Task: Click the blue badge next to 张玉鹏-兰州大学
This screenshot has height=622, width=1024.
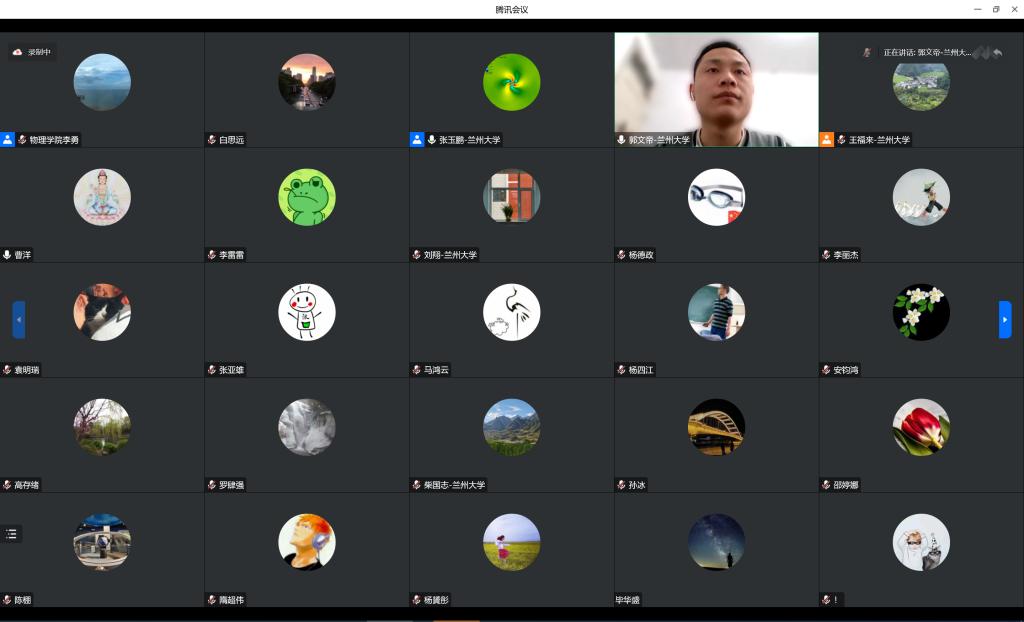Action: [417, 139]
